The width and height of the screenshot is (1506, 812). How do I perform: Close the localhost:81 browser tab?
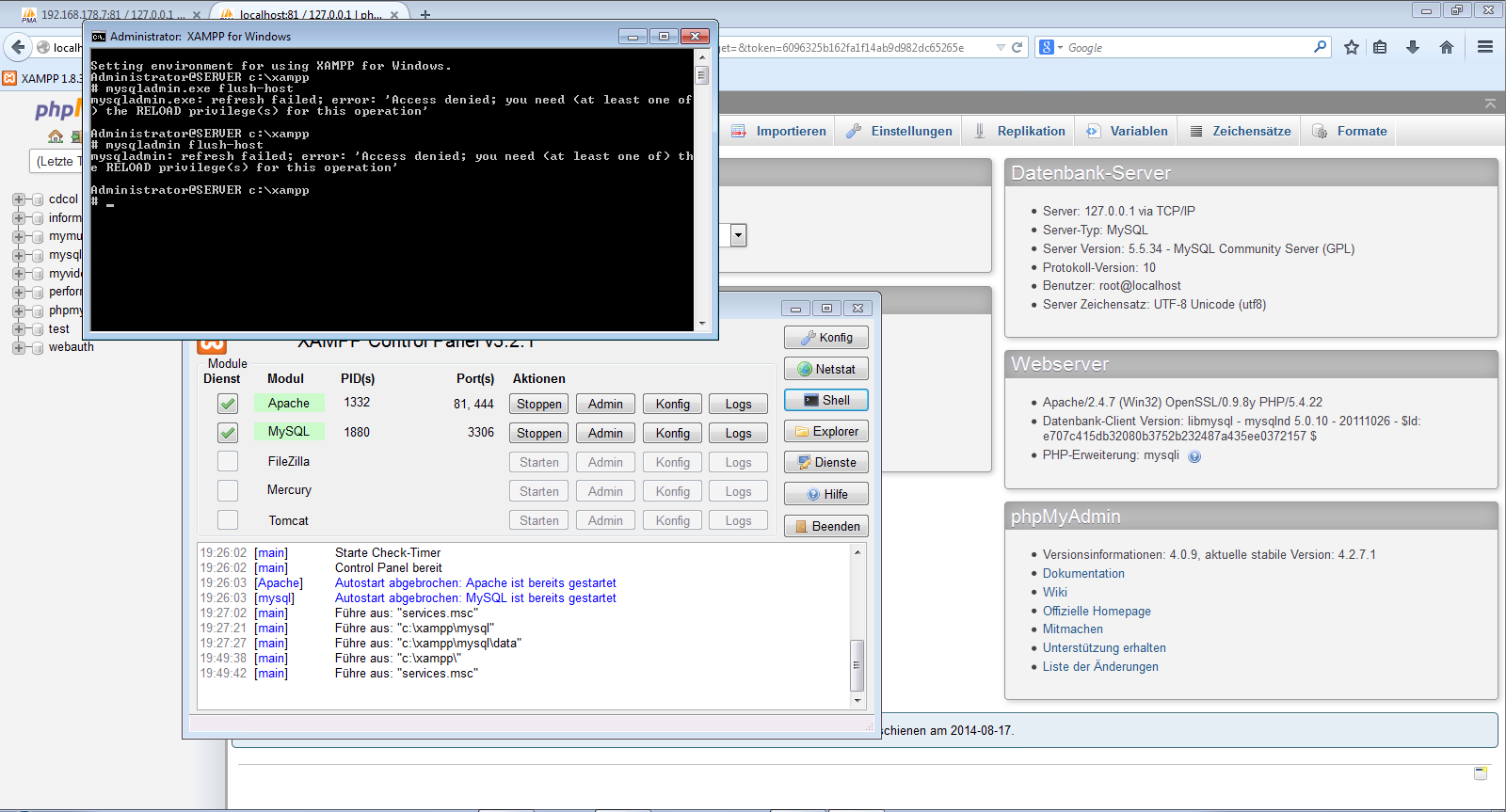pyautogui.click(x=394, y=15)
